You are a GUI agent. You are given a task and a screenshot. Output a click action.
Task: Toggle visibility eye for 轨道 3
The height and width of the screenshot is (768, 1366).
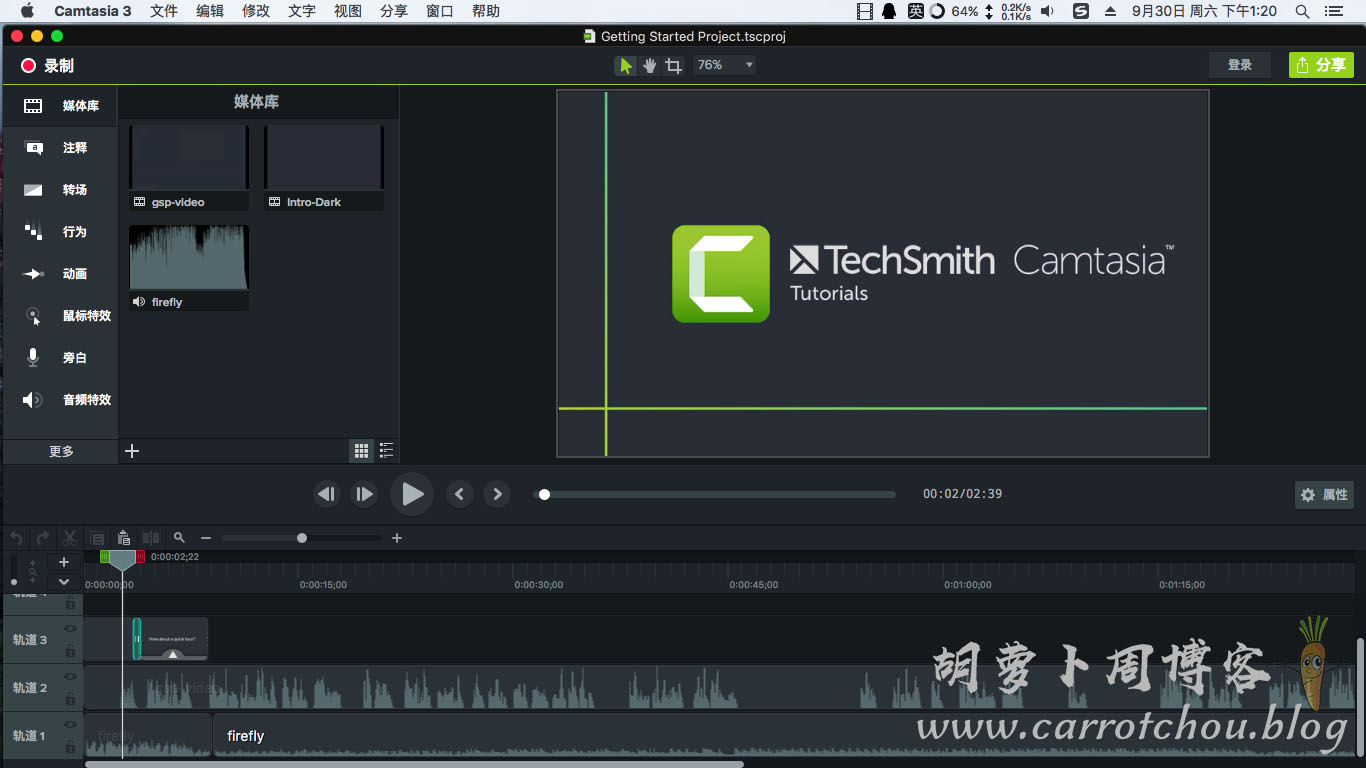[x=70, y=629]
